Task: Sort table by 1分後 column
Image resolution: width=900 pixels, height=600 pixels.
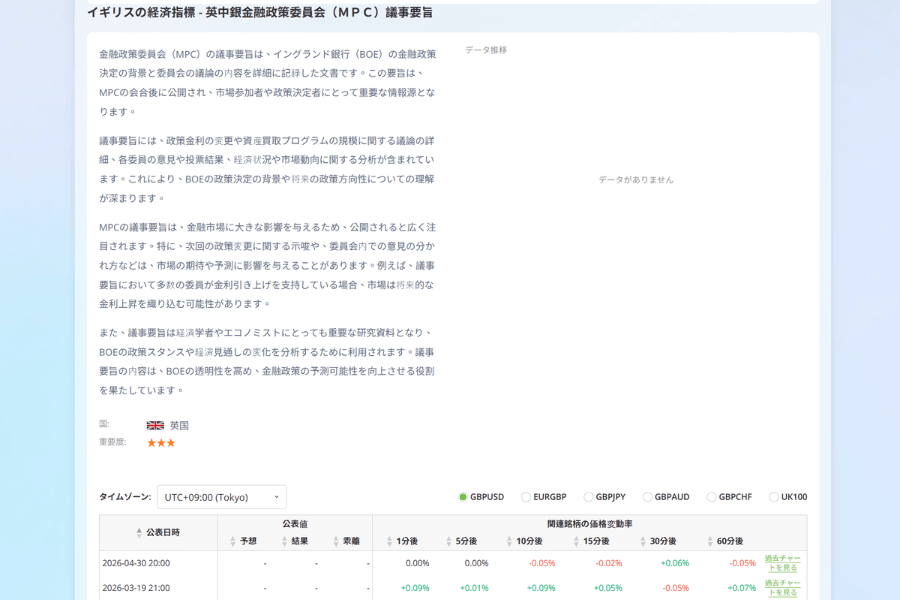Action: point(402,541)
